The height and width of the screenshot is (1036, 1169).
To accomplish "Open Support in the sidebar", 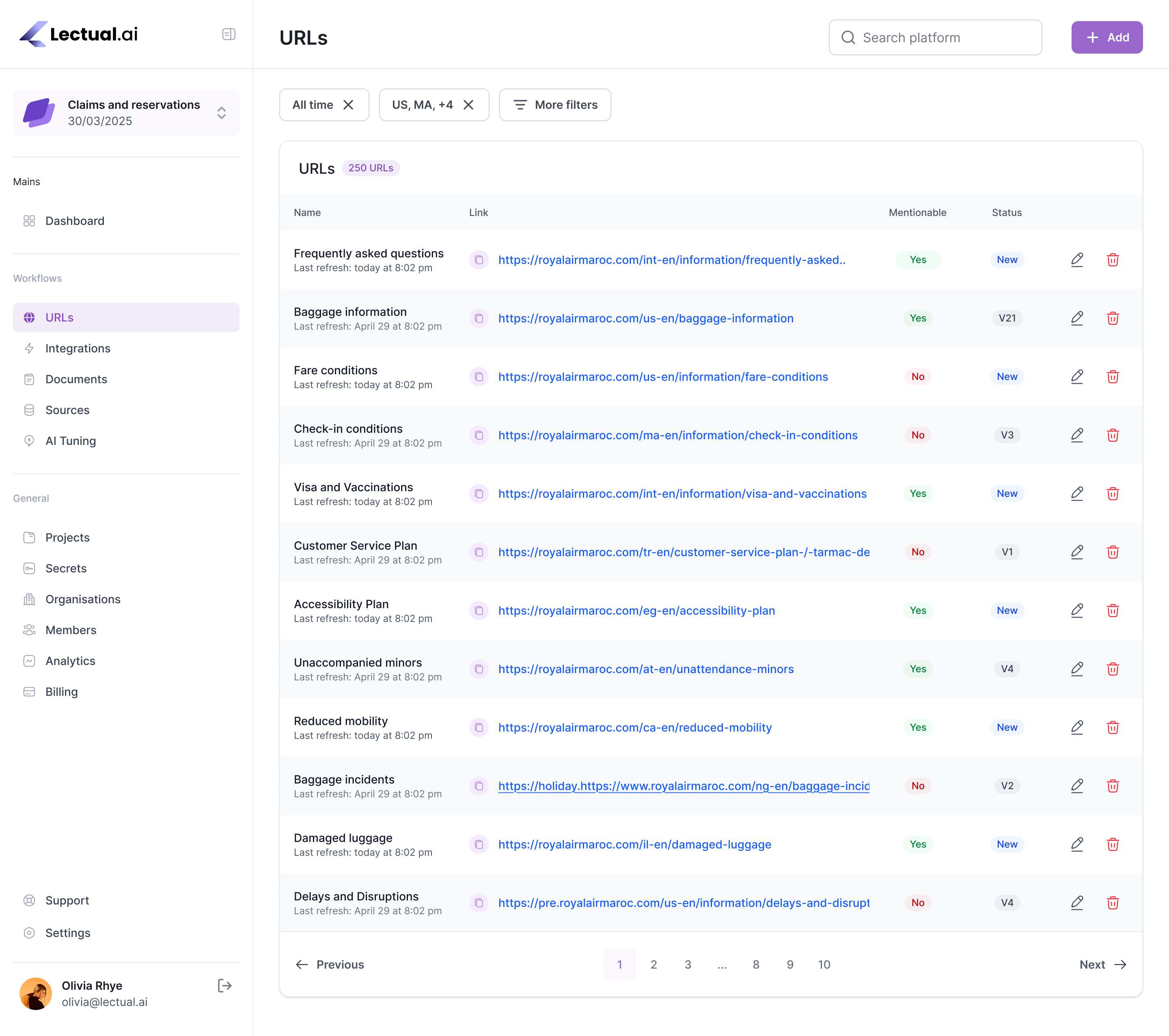I will (x=126, y=900).
